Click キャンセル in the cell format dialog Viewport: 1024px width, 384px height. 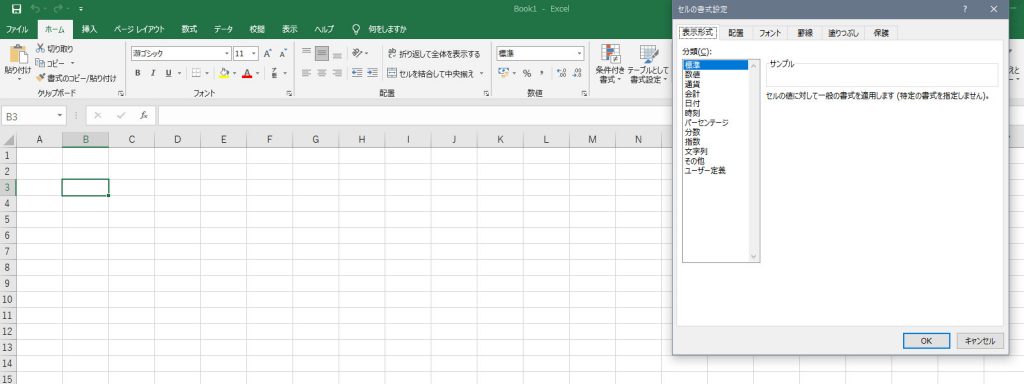coord(980,340)
